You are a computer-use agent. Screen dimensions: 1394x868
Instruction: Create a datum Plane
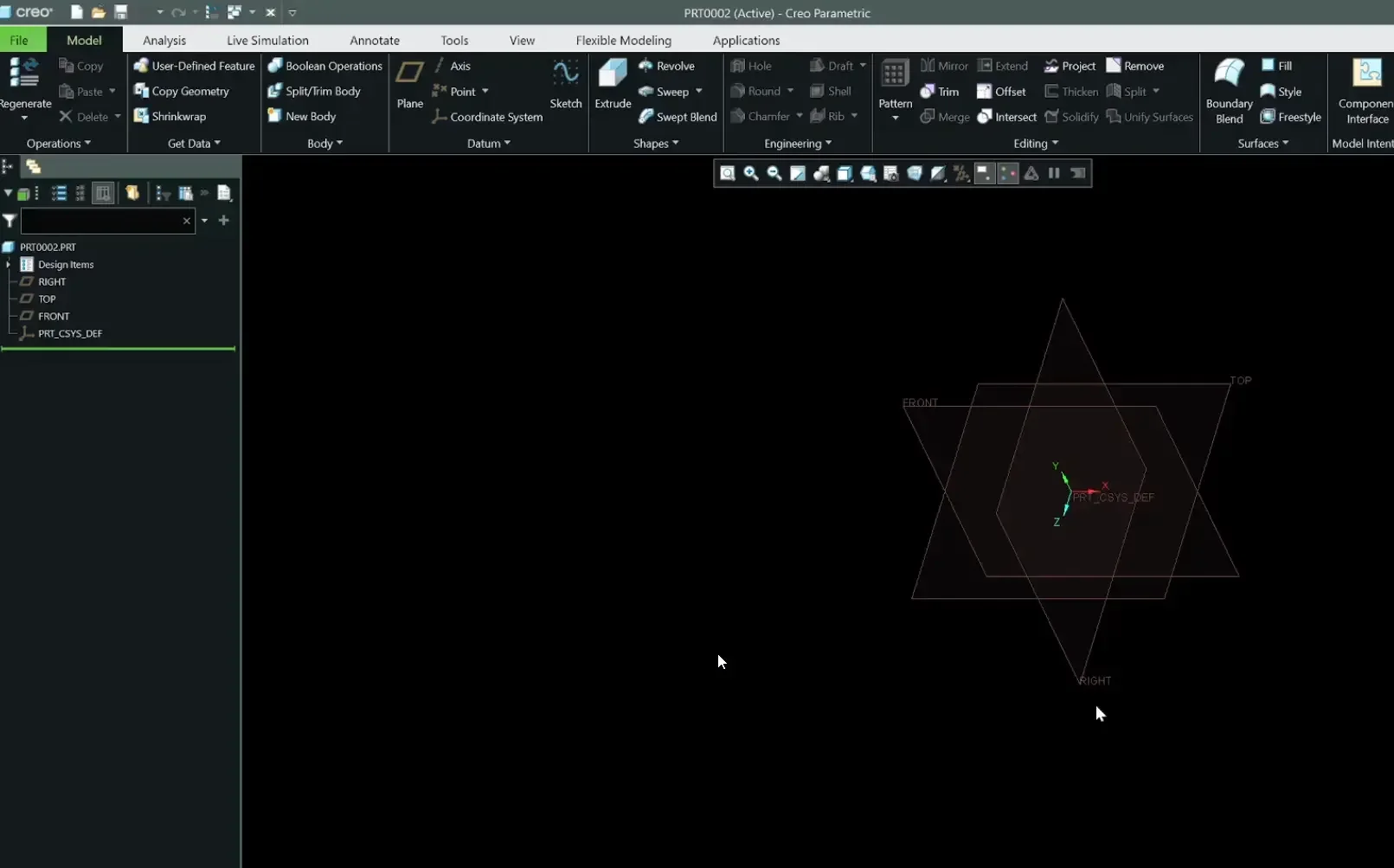click(x=409, y=84)
